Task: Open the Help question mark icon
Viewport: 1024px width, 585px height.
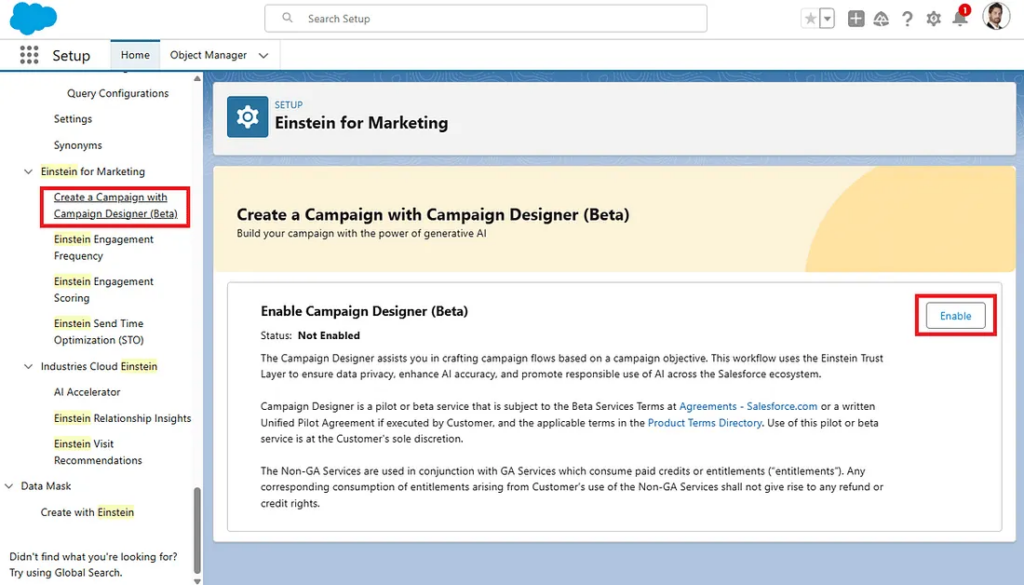Action: click(x=907, y=19)
